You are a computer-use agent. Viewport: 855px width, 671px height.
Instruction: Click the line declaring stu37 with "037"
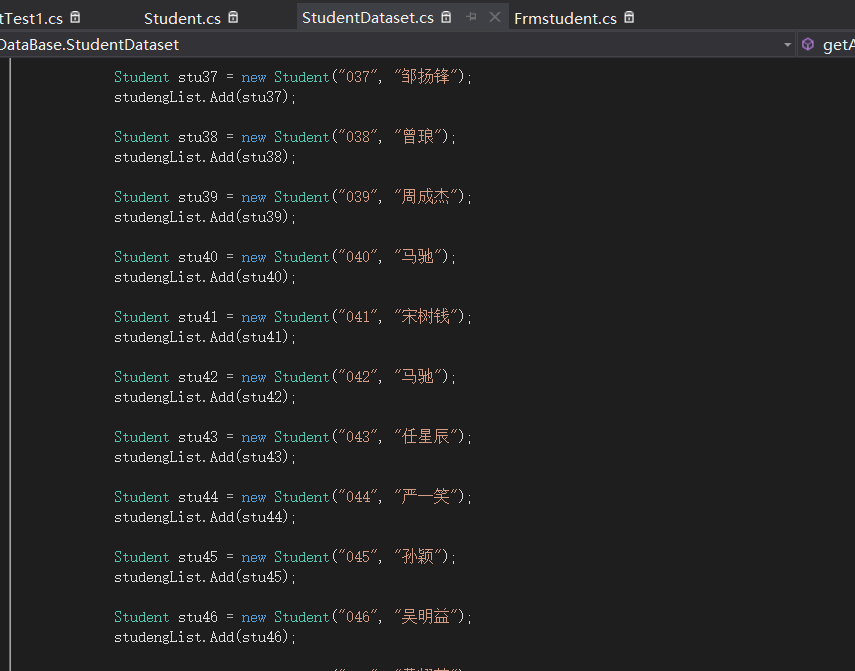pos(293,77)
